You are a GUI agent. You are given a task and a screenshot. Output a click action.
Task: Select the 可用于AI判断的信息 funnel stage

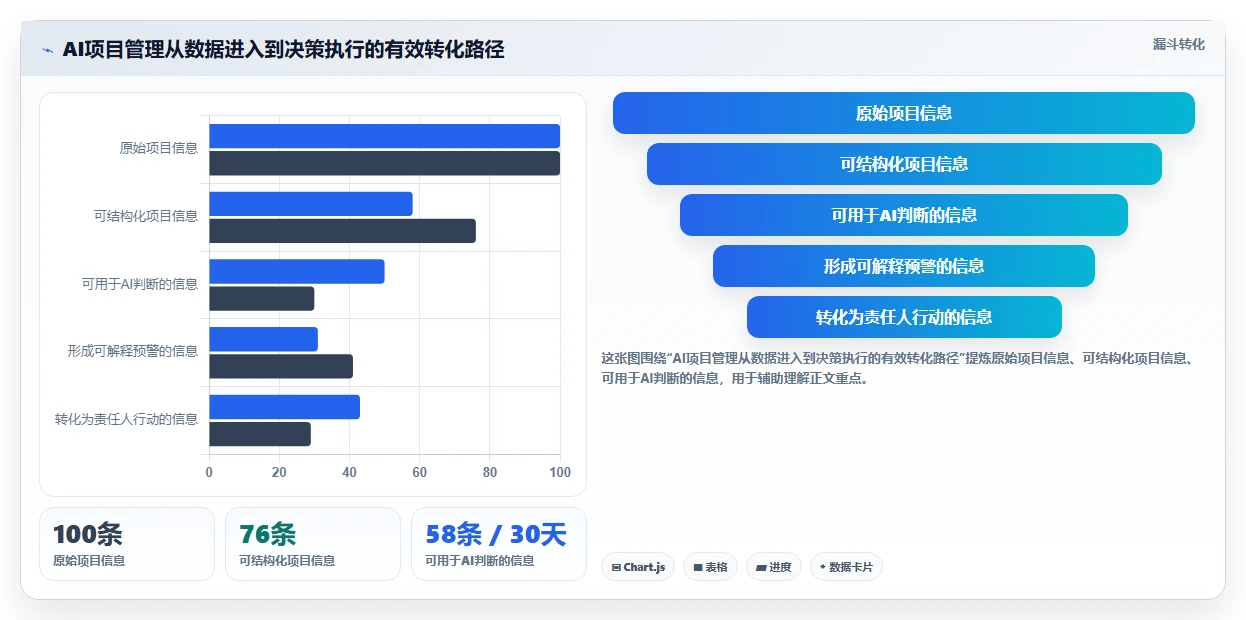click(x=904, y=215)
